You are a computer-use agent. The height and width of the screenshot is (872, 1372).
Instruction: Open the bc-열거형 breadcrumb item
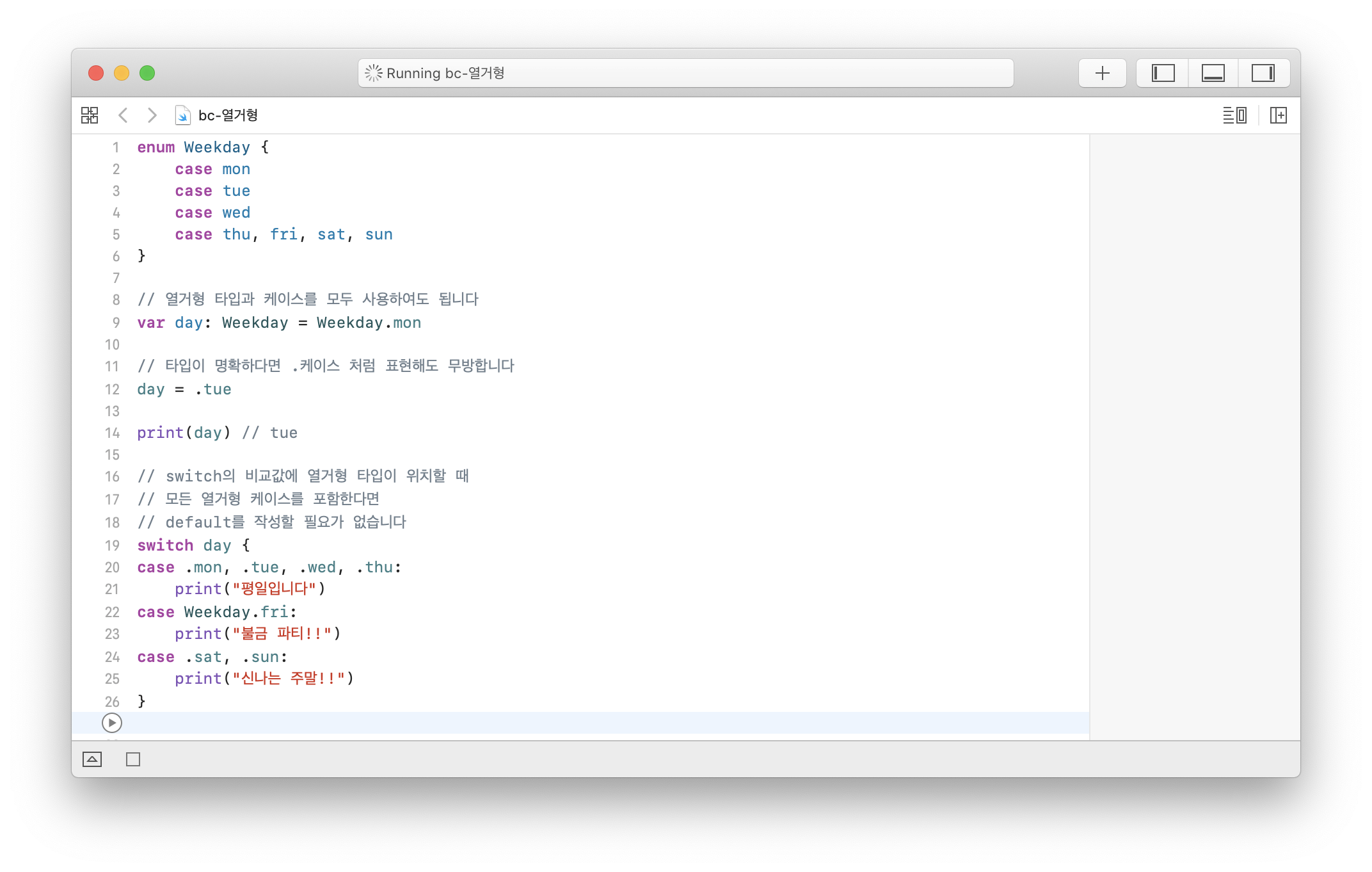228,115
